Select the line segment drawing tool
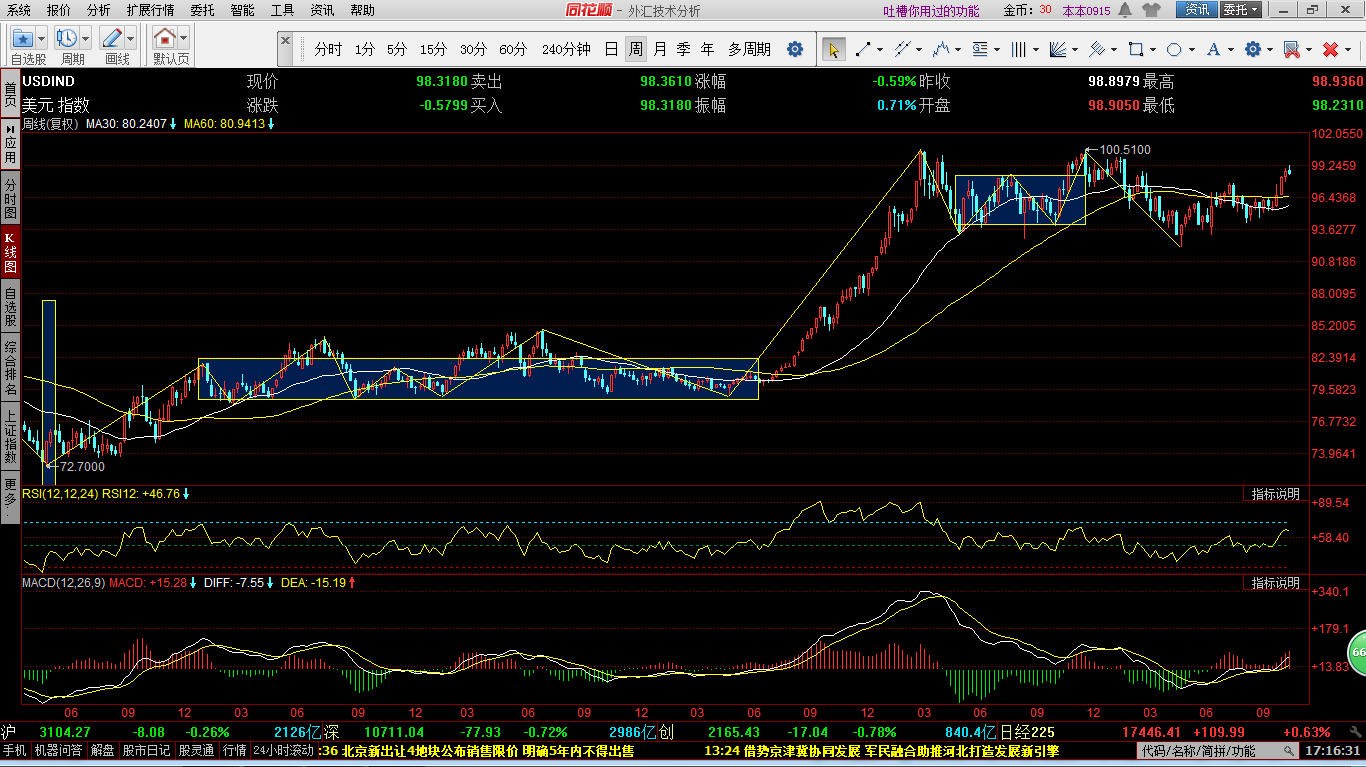The image size is (1366, 767). [x=862, y=49]
